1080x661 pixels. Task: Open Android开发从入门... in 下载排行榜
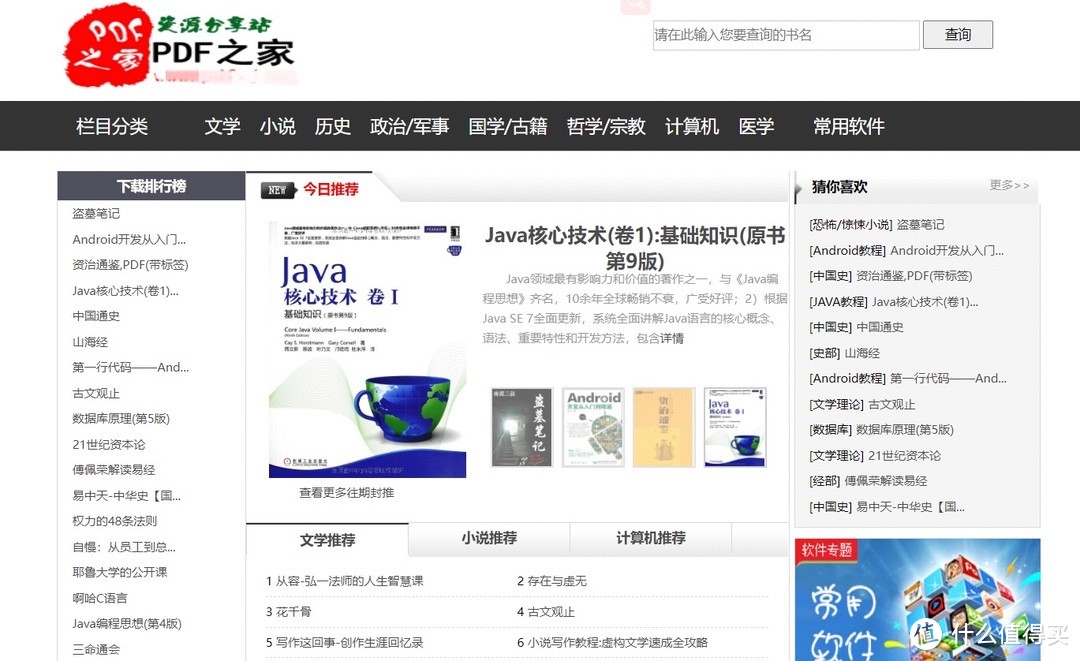click(x=129, y=240)
